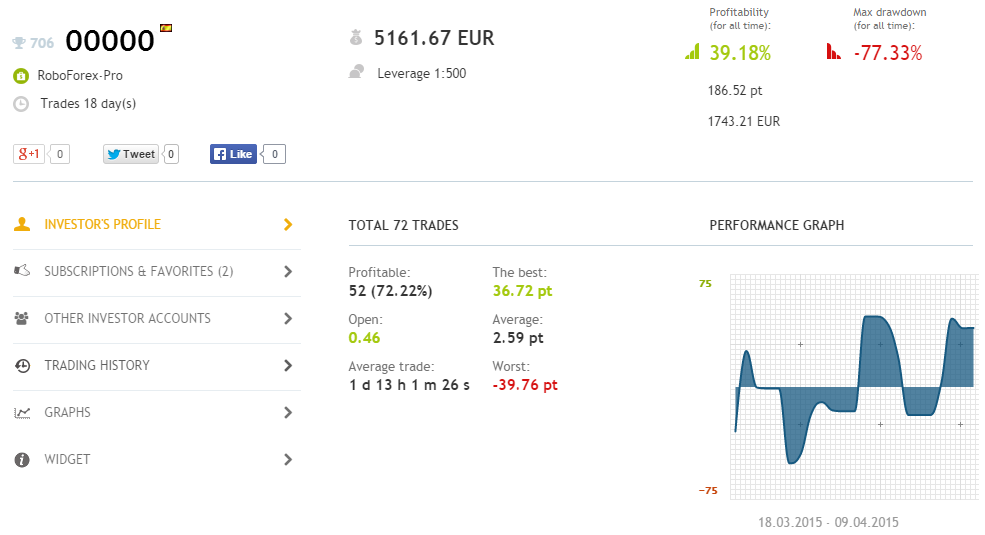Click the clock icon near Trades 18 days

click(x=21, y=103)
